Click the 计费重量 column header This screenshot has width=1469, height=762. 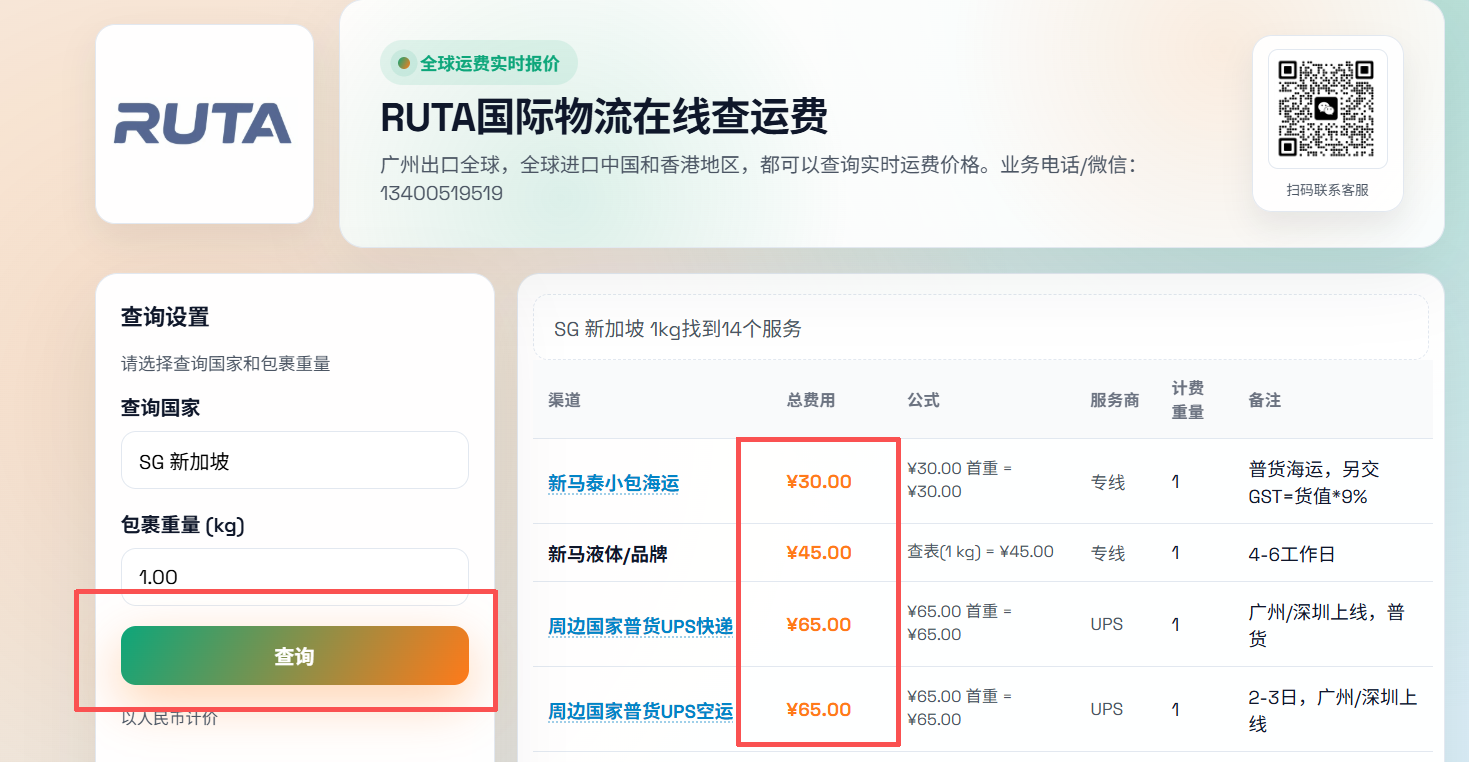[x=1187, y=400]
